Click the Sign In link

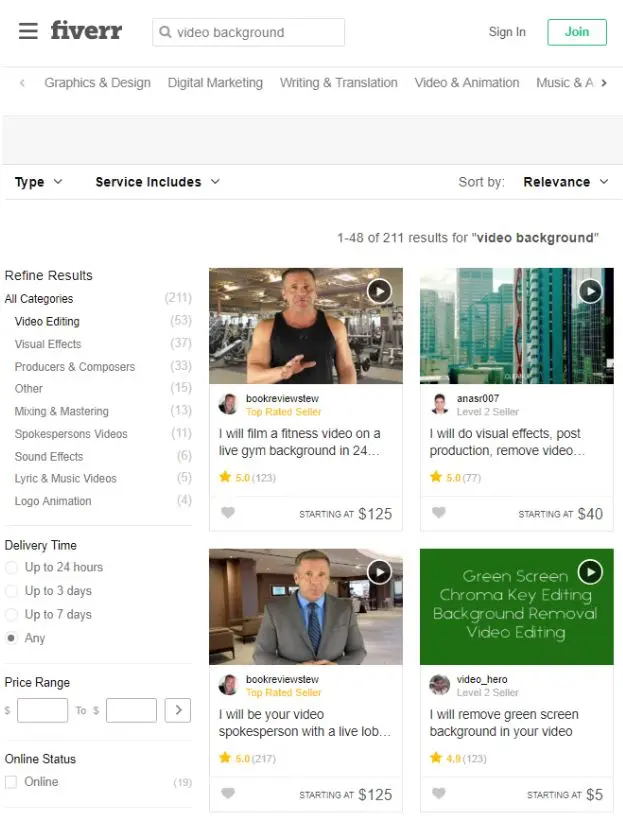pos(506,32)
